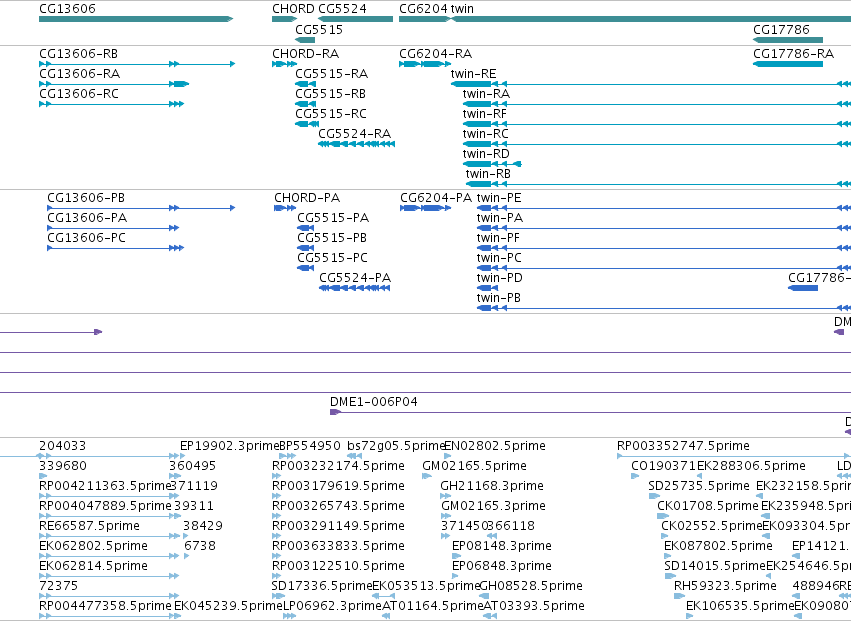Select the twin-PC protein

(499, 258)
